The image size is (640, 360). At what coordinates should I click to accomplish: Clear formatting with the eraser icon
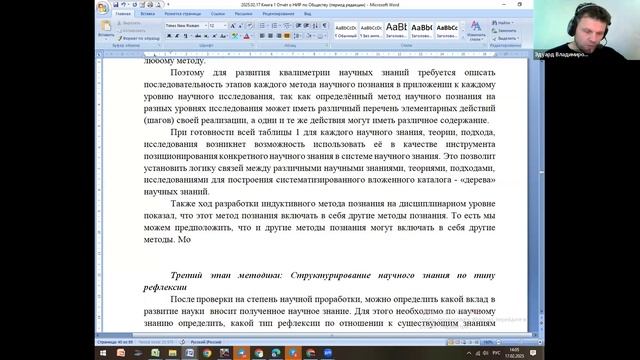250,26
